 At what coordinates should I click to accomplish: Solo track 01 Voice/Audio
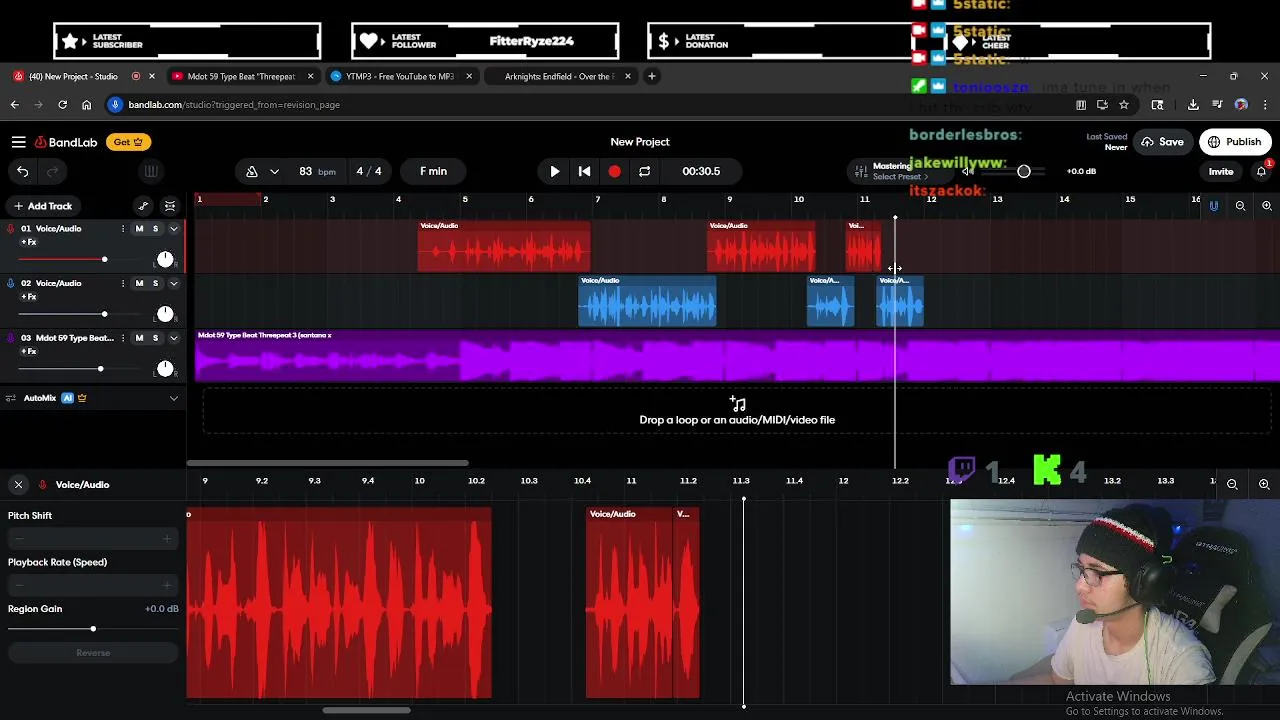[x=155, y=229]
